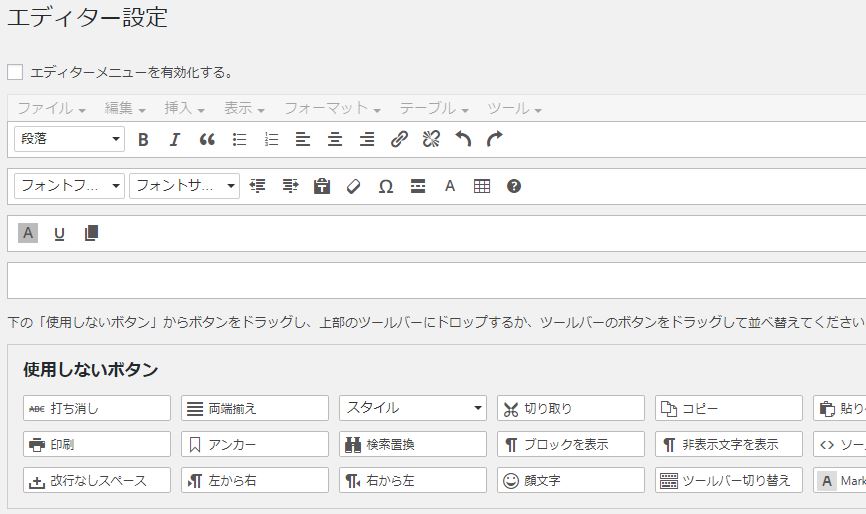Click the special character Omega icon
This screenshot has width=866, height=514.
pos(386,186)
